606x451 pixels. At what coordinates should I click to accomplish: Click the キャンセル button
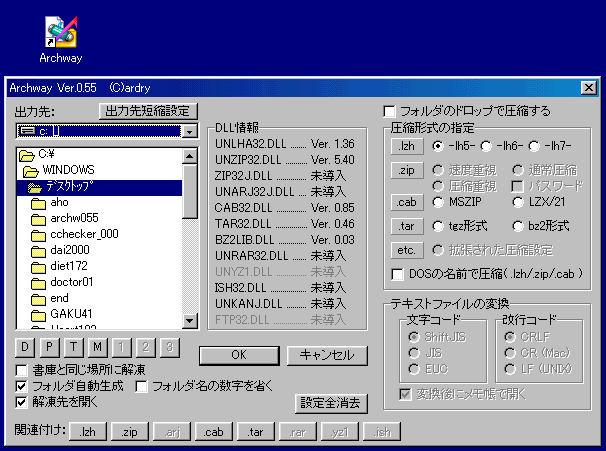click(x=321, y=355)
